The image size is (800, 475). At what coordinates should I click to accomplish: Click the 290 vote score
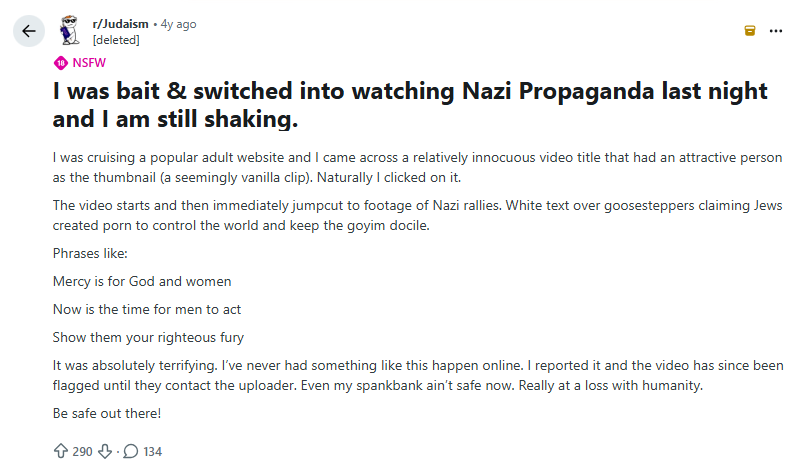pyautogui.click(x=82, y=451)
